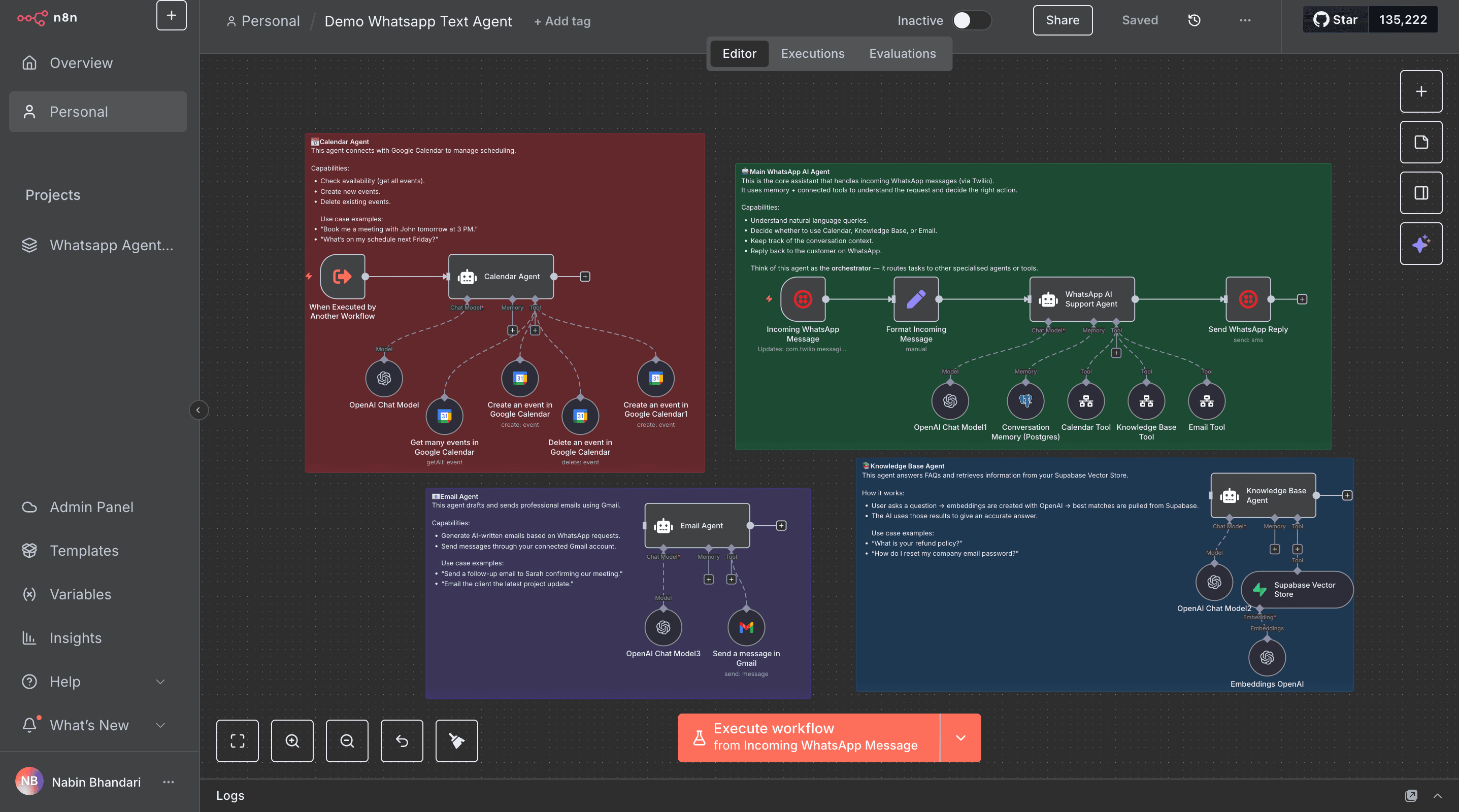The width and height of the screenshot is (1459, 812).
Task: Select the Format Incoming Message node
Action: click(x=916, y=299)
